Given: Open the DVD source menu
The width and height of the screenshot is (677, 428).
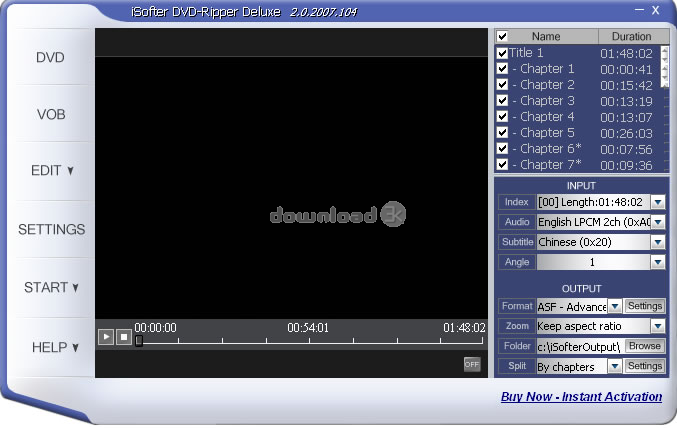Looking at the screenshot, I should (50, 57).
